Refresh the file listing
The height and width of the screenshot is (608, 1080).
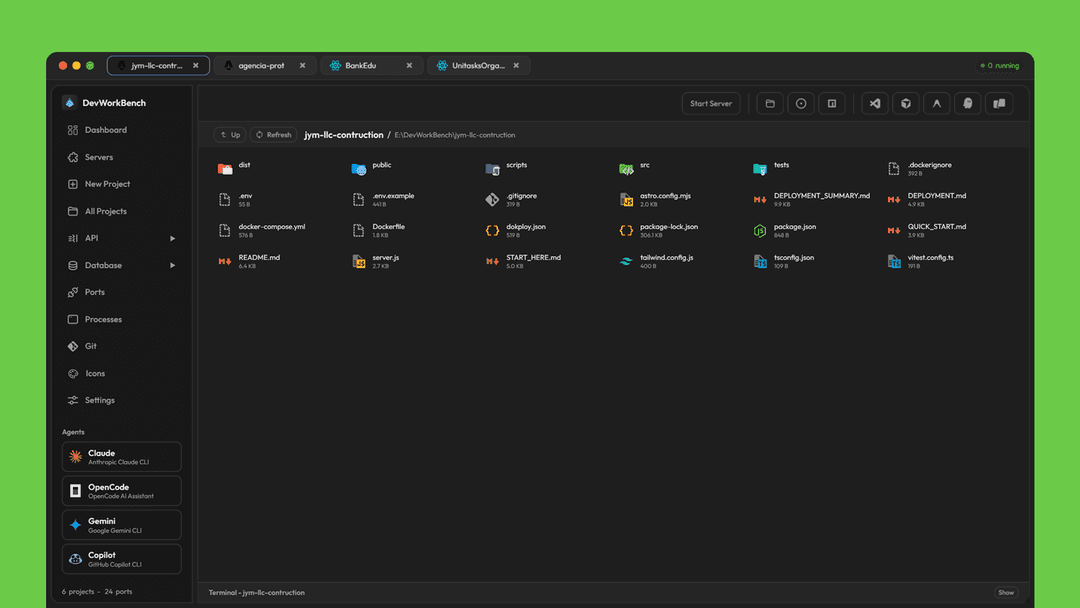tap(273, 134)
